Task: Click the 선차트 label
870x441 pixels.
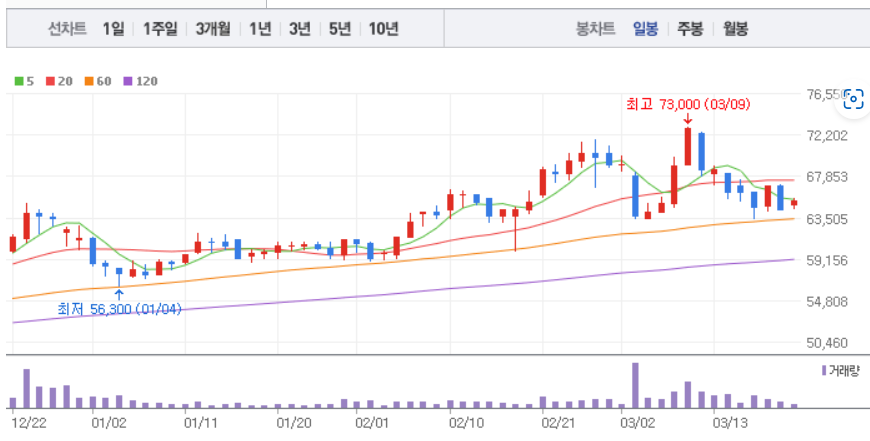Action: tap(68, 29)
